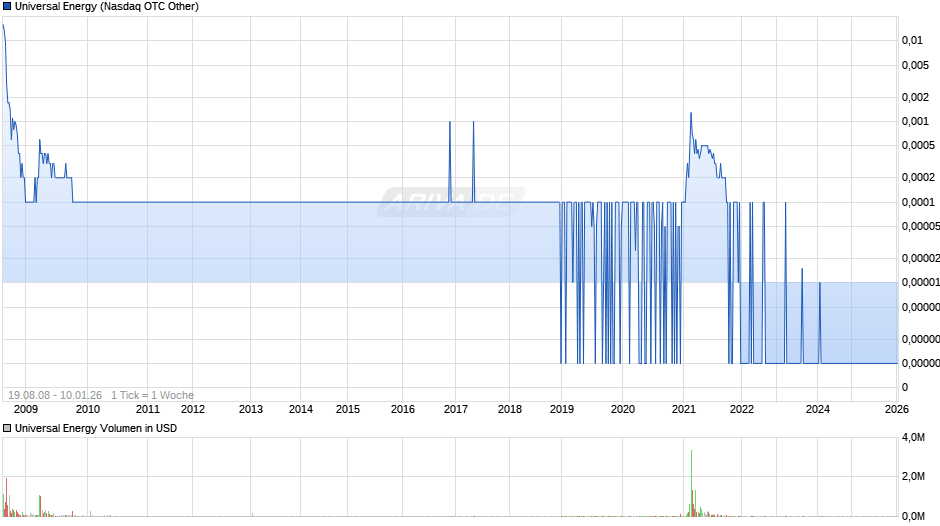Click the date range text '19.08.08 - 10.01.26'
This screenshot has width=940, height=526.
coord(55,395)
